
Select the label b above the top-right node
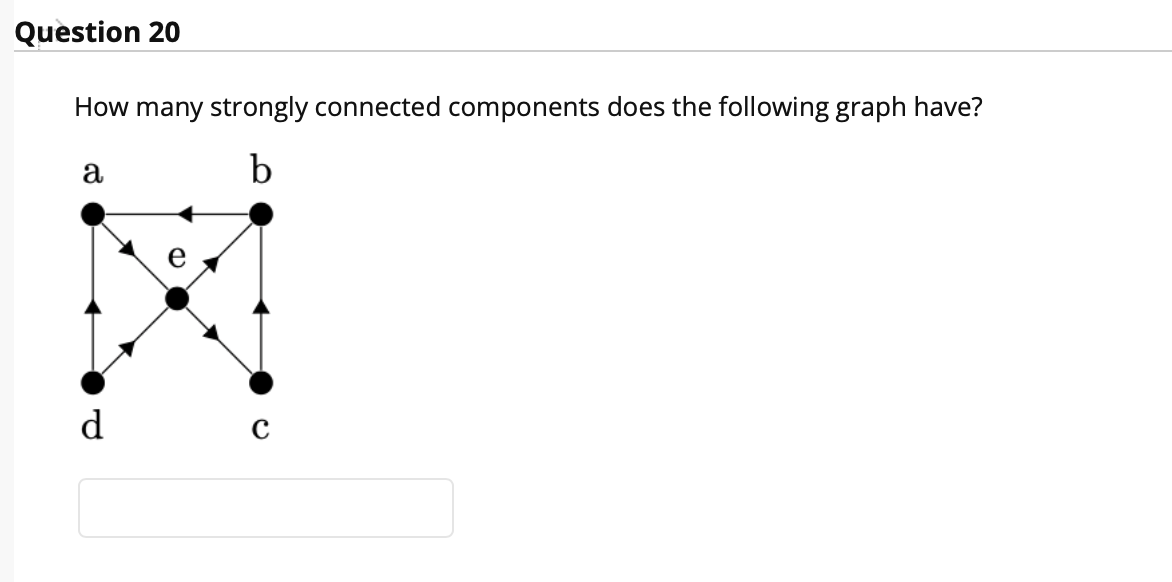tap(261, 170)
